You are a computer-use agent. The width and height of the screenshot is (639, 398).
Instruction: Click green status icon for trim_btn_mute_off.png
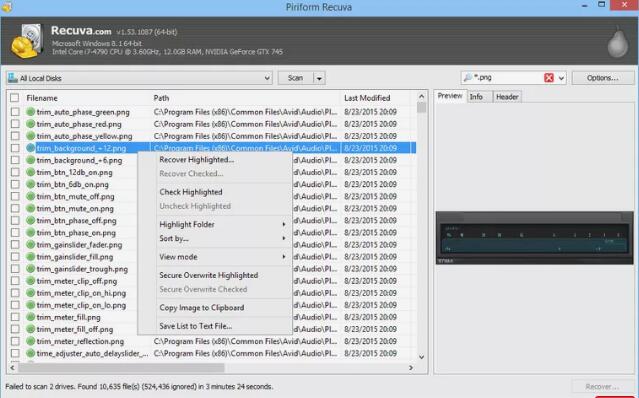30,196
